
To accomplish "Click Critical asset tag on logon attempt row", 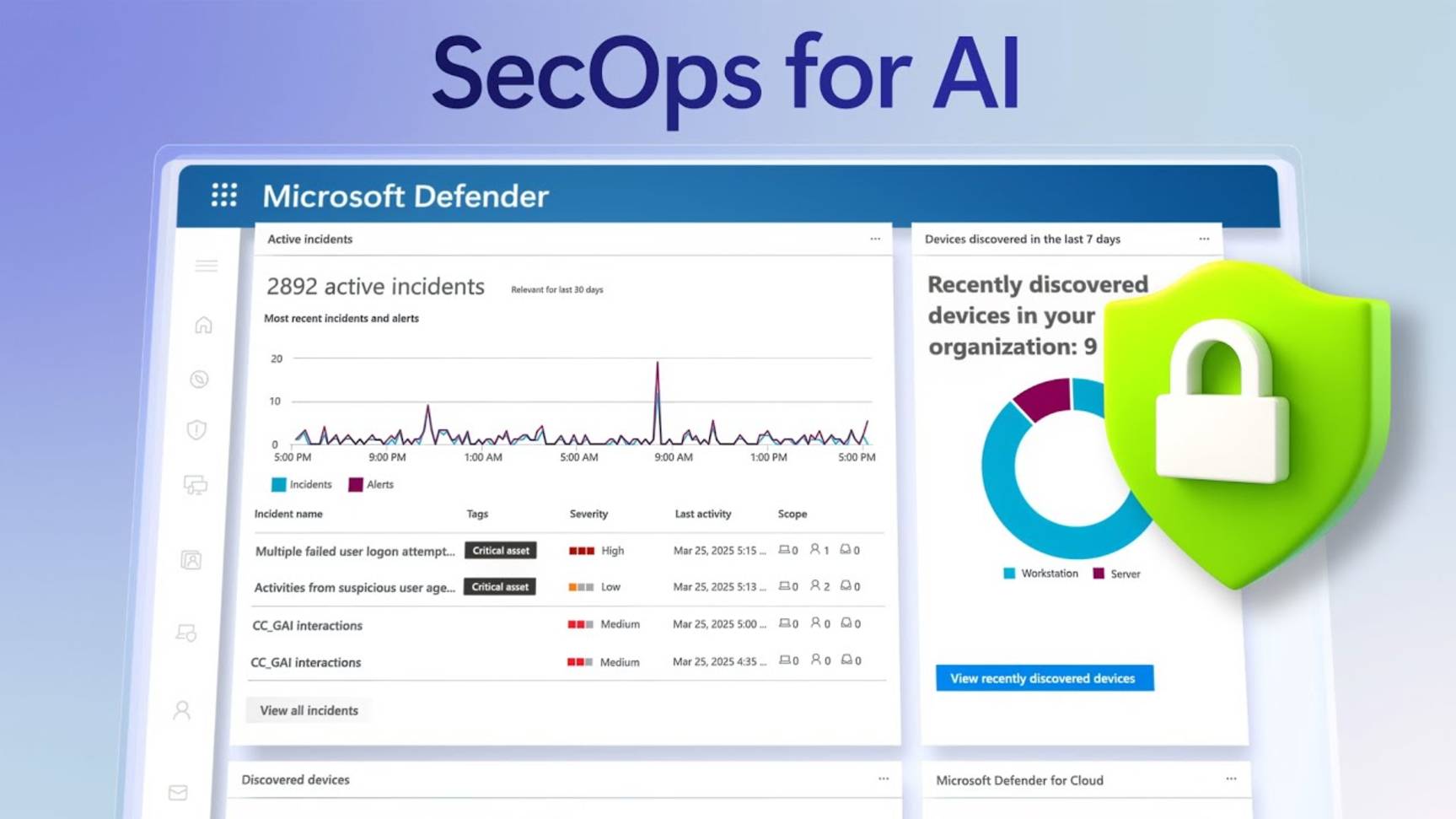I will pos(501,550).
